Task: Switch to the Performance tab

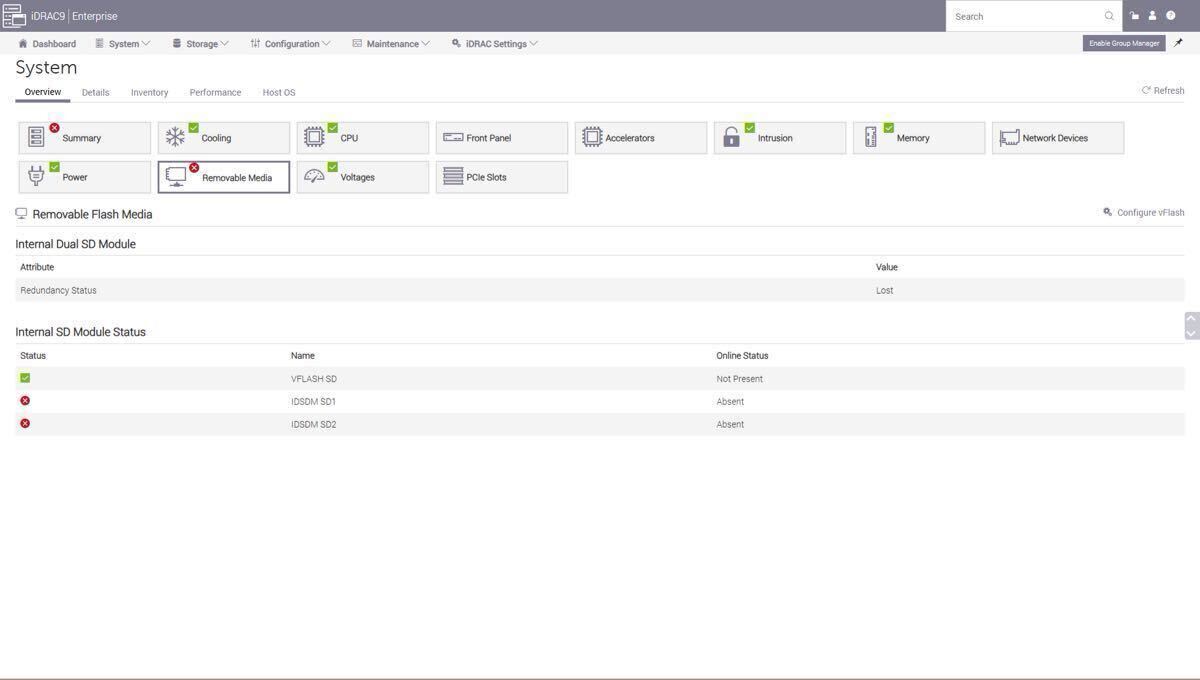Action: (x=215, y=92)
